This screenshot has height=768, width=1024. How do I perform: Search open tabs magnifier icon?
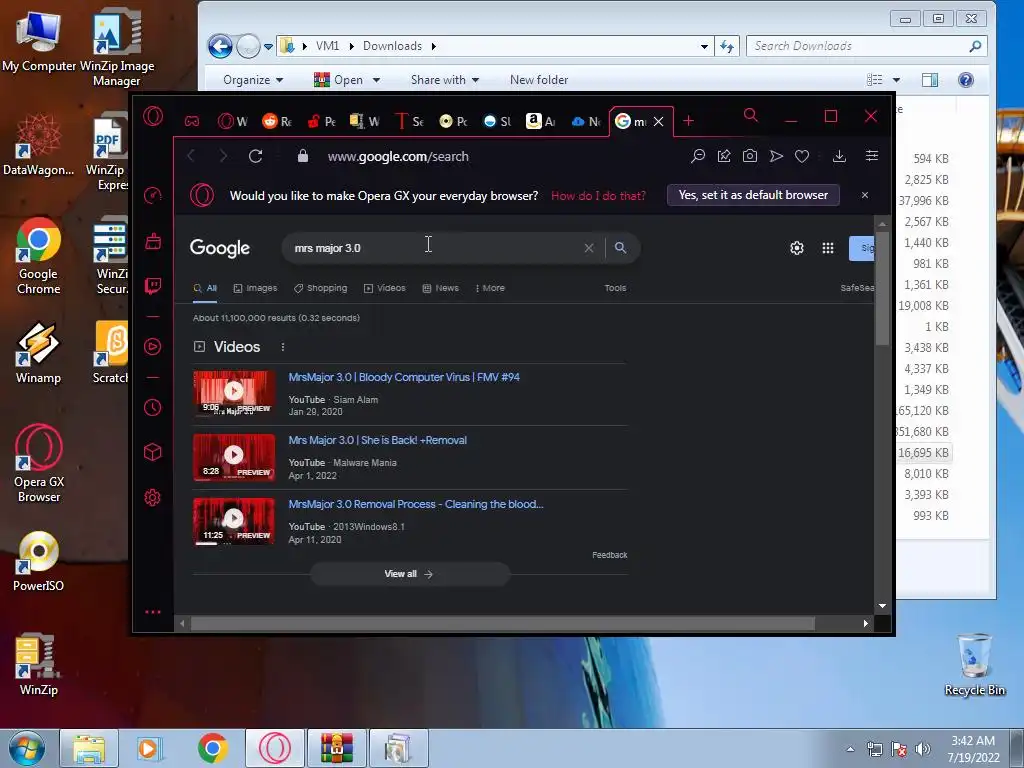point(751,116)
